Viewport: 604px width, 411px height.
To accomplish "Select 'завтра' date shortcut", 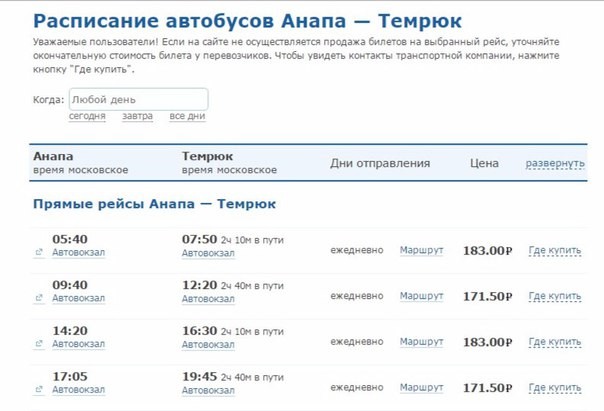I will click(138, 116).
